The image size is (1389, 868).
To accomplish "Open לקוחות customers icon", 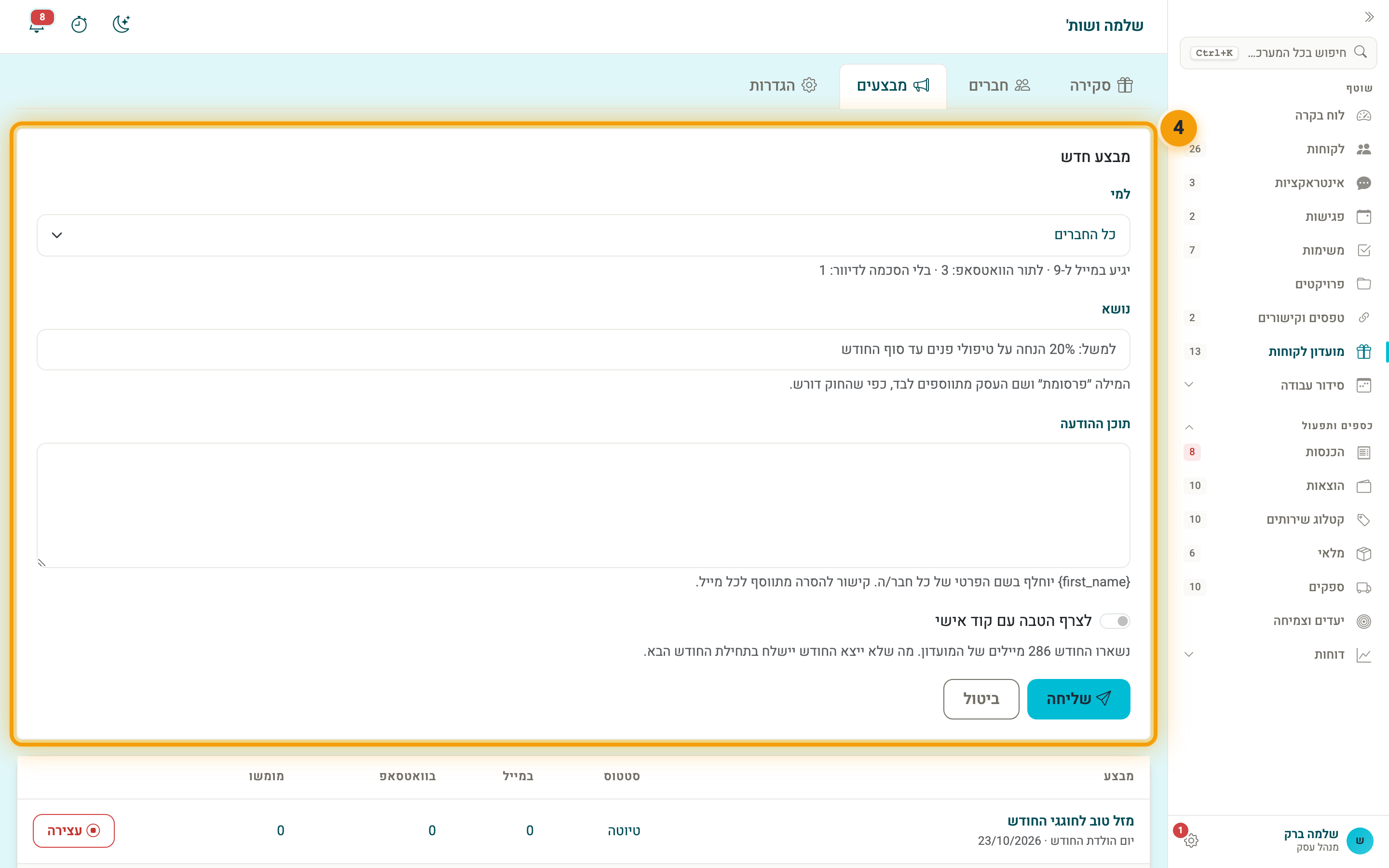I will [1364, 149].
